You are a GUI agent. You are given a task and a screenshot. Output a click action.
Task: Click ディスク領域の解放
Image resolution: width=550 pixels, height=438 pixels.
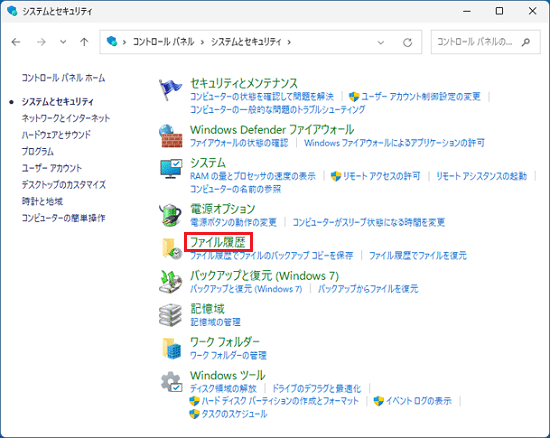(x=223, y=389)
